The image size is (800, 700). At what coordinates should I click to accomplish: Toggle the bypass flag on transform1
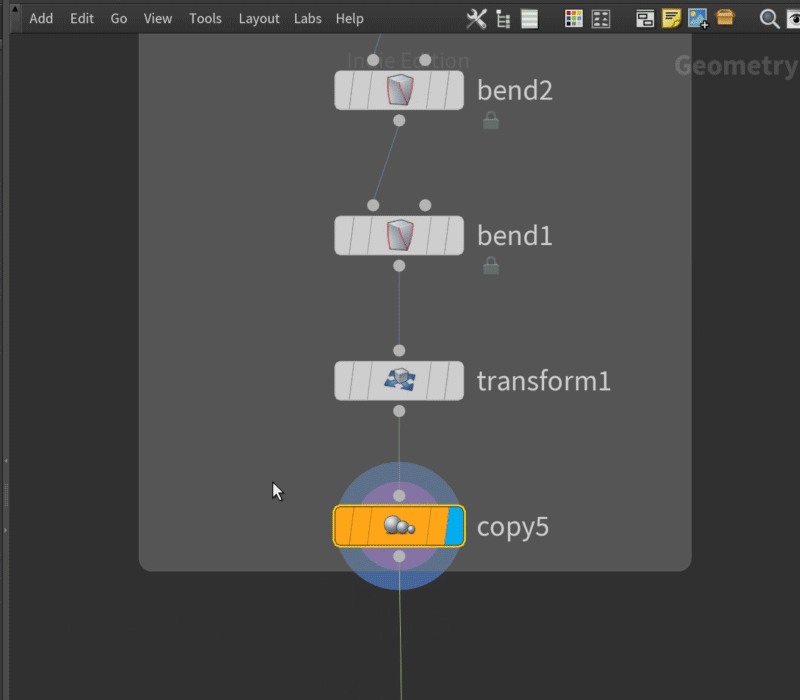click(x=343, y=381)
